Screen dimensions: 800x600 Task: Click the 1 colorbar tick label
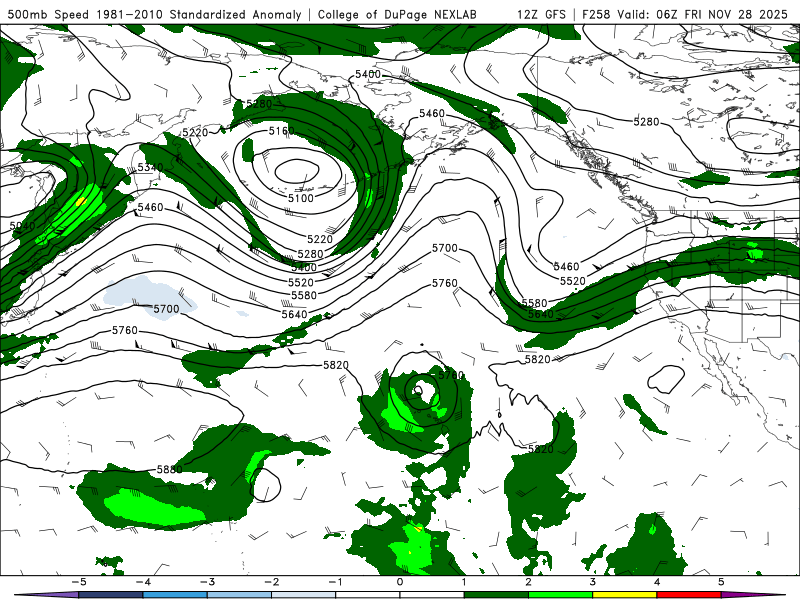point(464,582)
